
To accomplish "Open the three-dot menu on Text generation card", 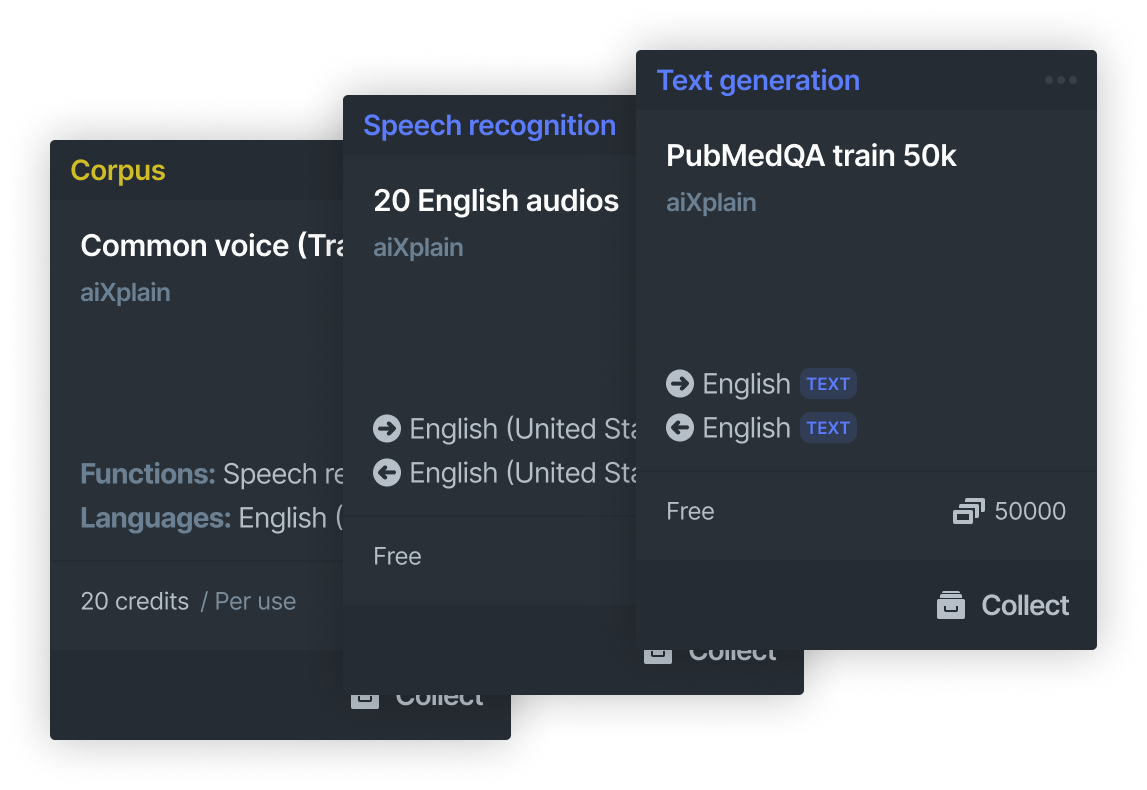I will (1060, 80).
